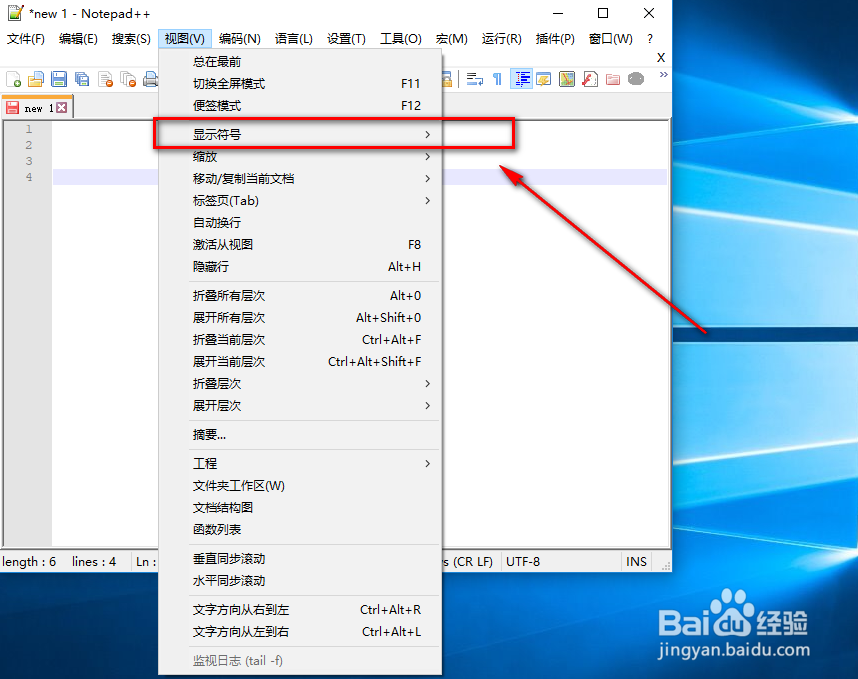Select 文字方向从右到左 item

pos(300,610)
